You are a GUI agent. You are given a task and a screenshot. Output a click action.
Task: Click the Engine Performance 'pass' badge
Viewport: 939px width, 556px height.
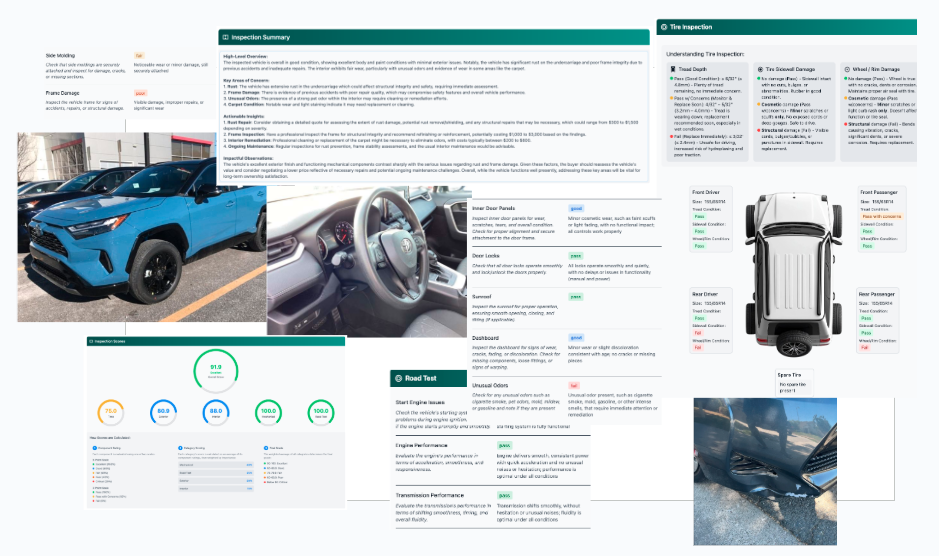pyautogui.click(x=504, y=445)
